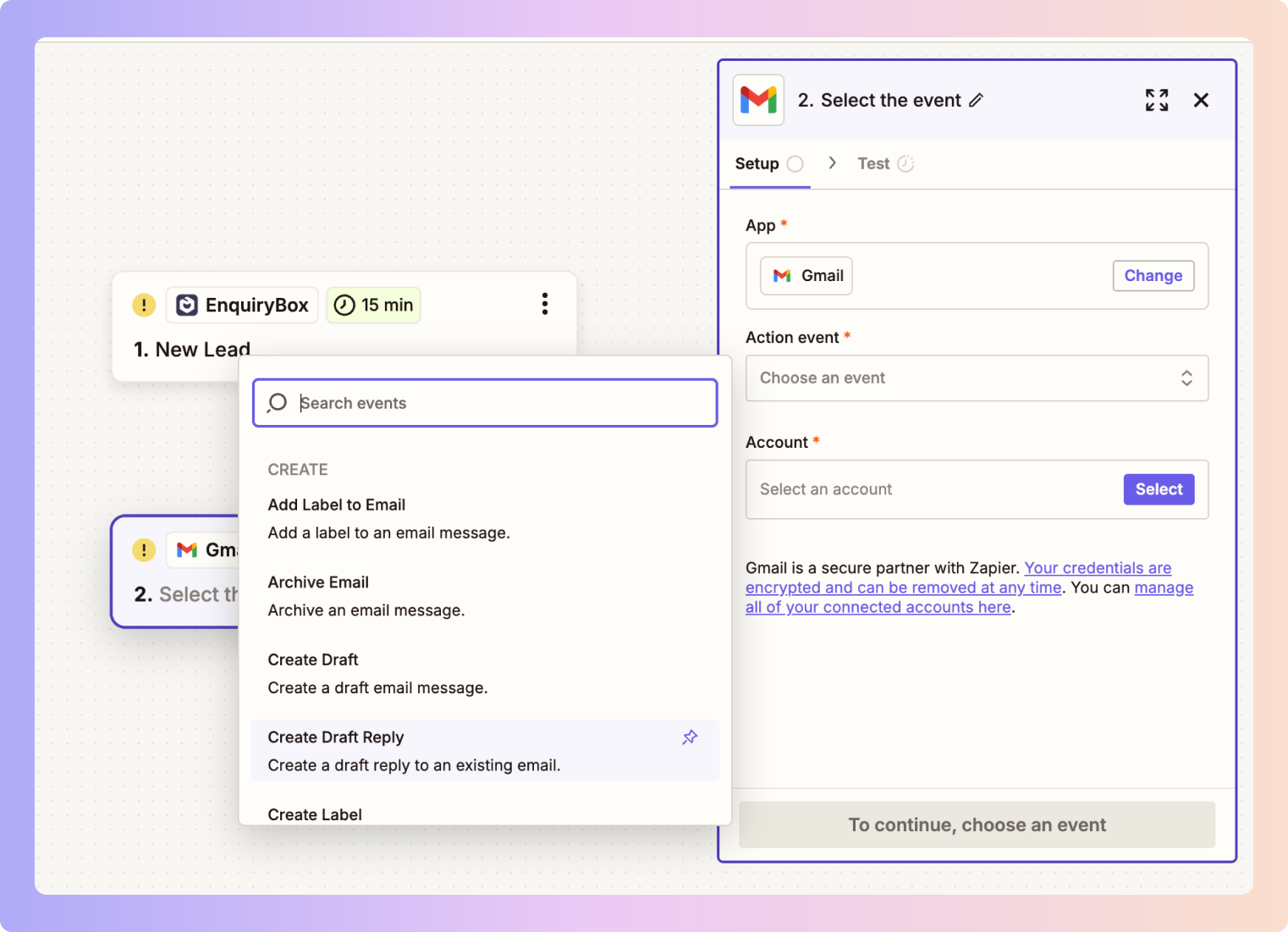This screenshot has height=932, width=1288.
Task: Click the warning icon on the EnquiryBox step
Action: click(x=144, y=305)
